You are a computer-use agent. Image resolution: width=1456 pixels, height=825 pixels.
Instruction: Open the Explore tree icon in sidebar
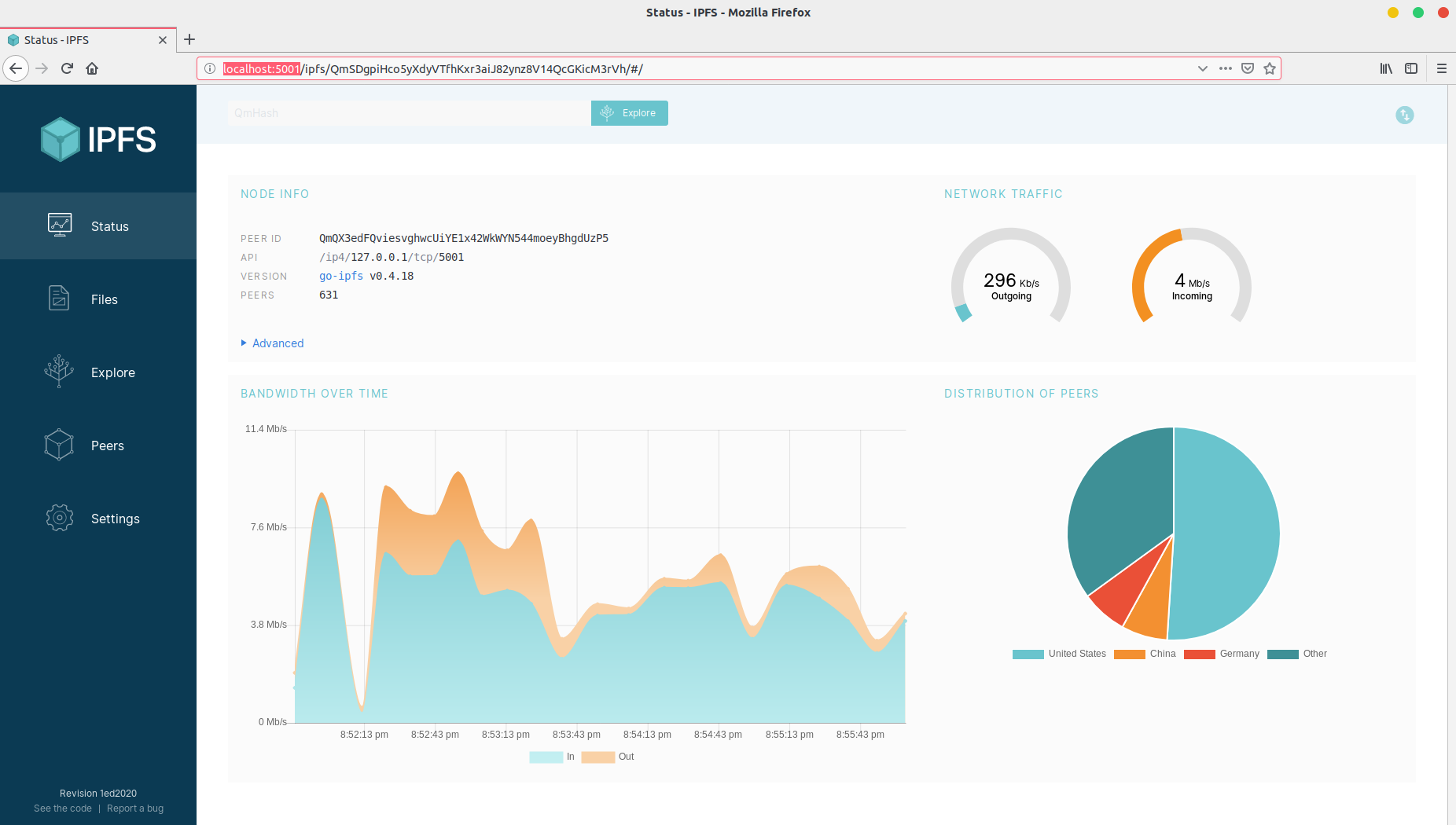[59, 372]
